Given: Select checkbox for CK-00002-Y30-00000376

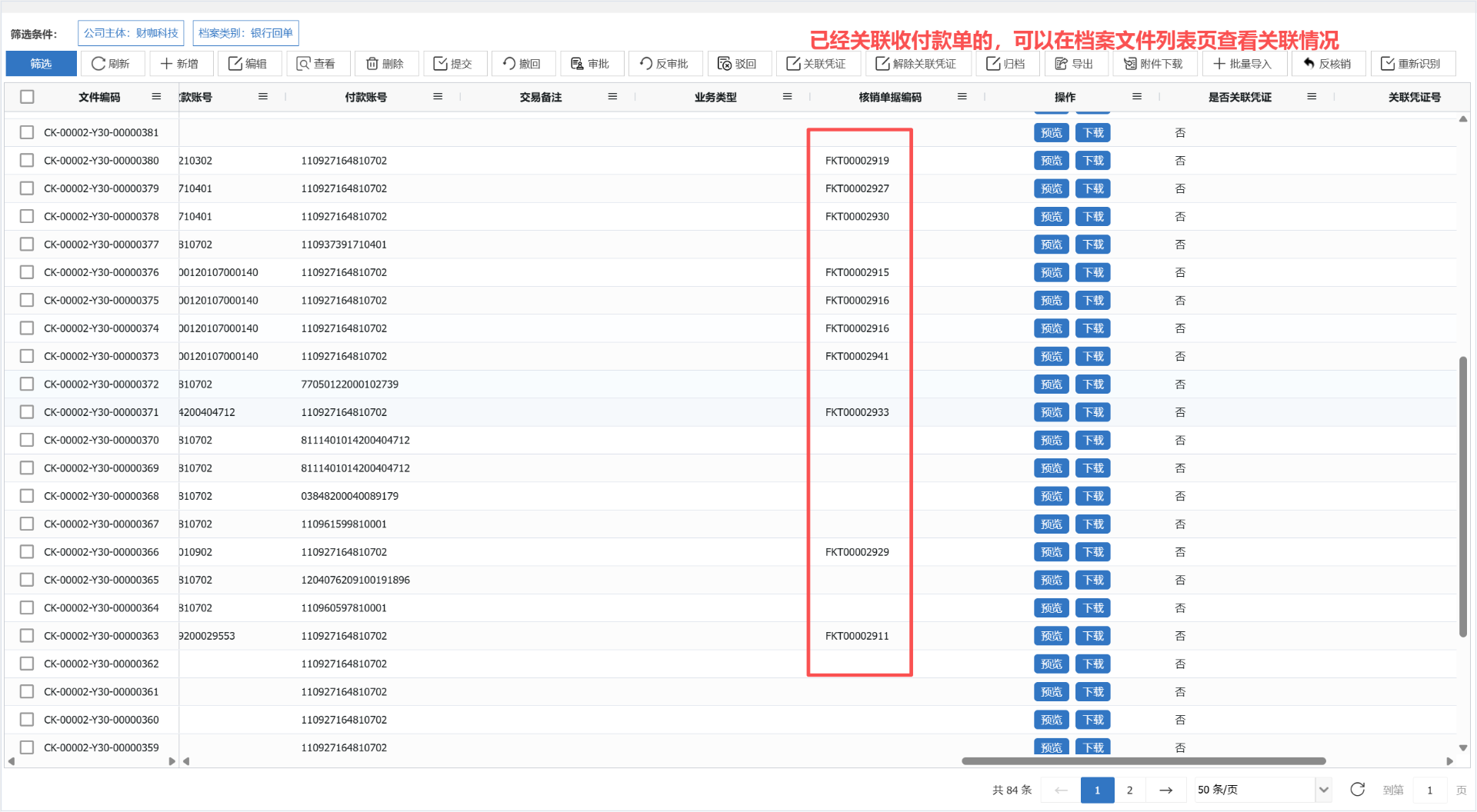Looking at the screenshot, I should click(27, 272).
